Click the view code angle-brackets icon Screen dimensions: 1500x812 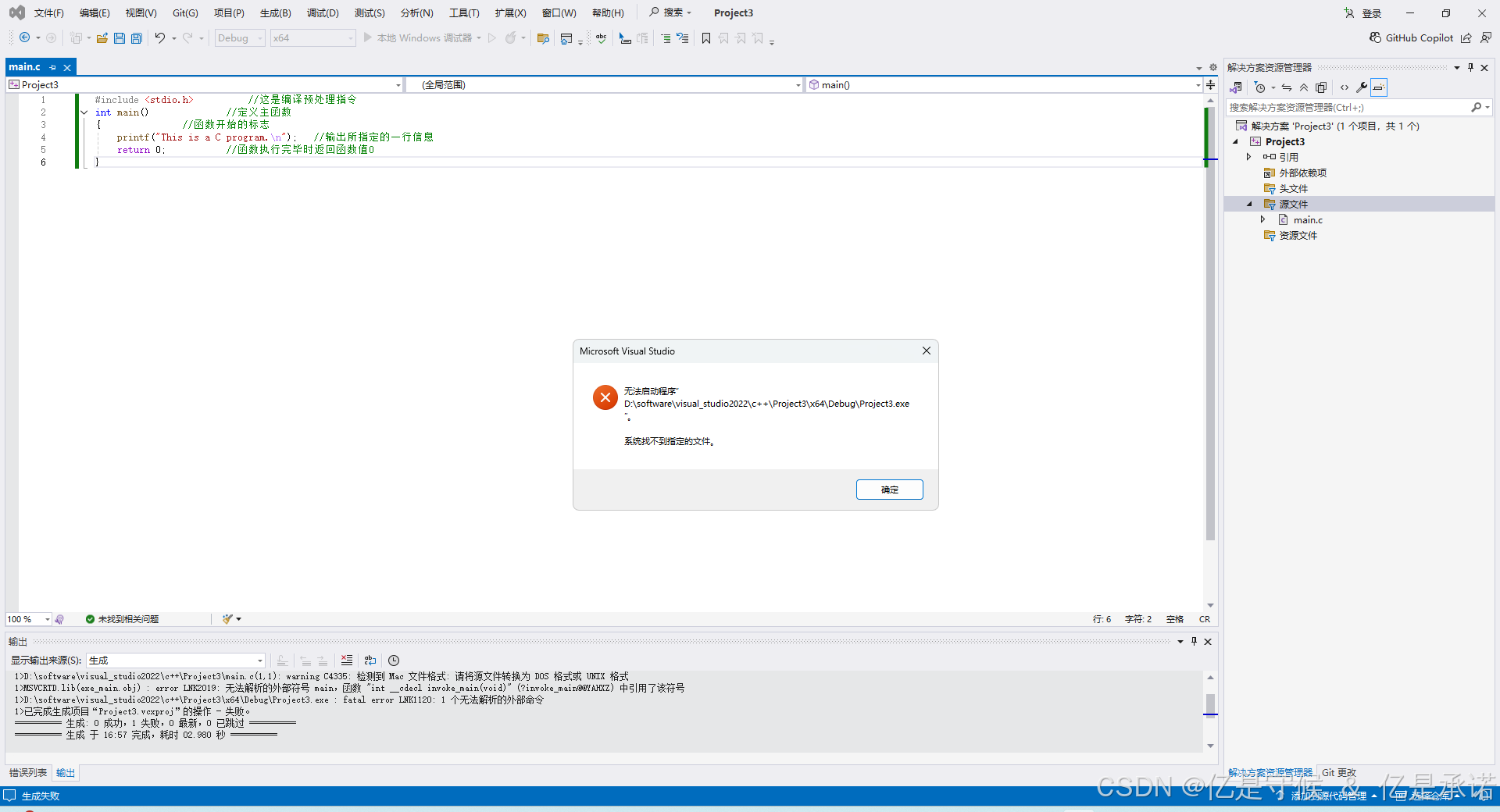point(1345,87)
